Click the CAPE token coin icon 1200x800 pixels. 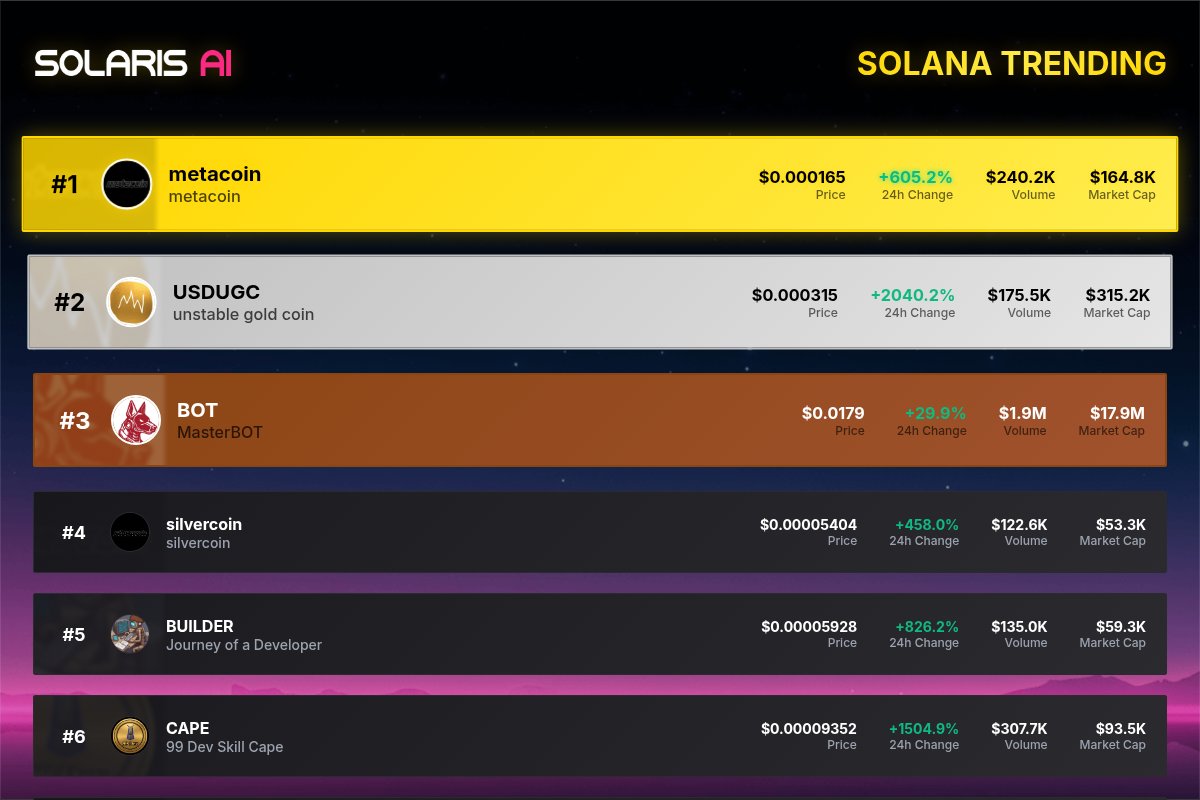click(x=130, y=736)
